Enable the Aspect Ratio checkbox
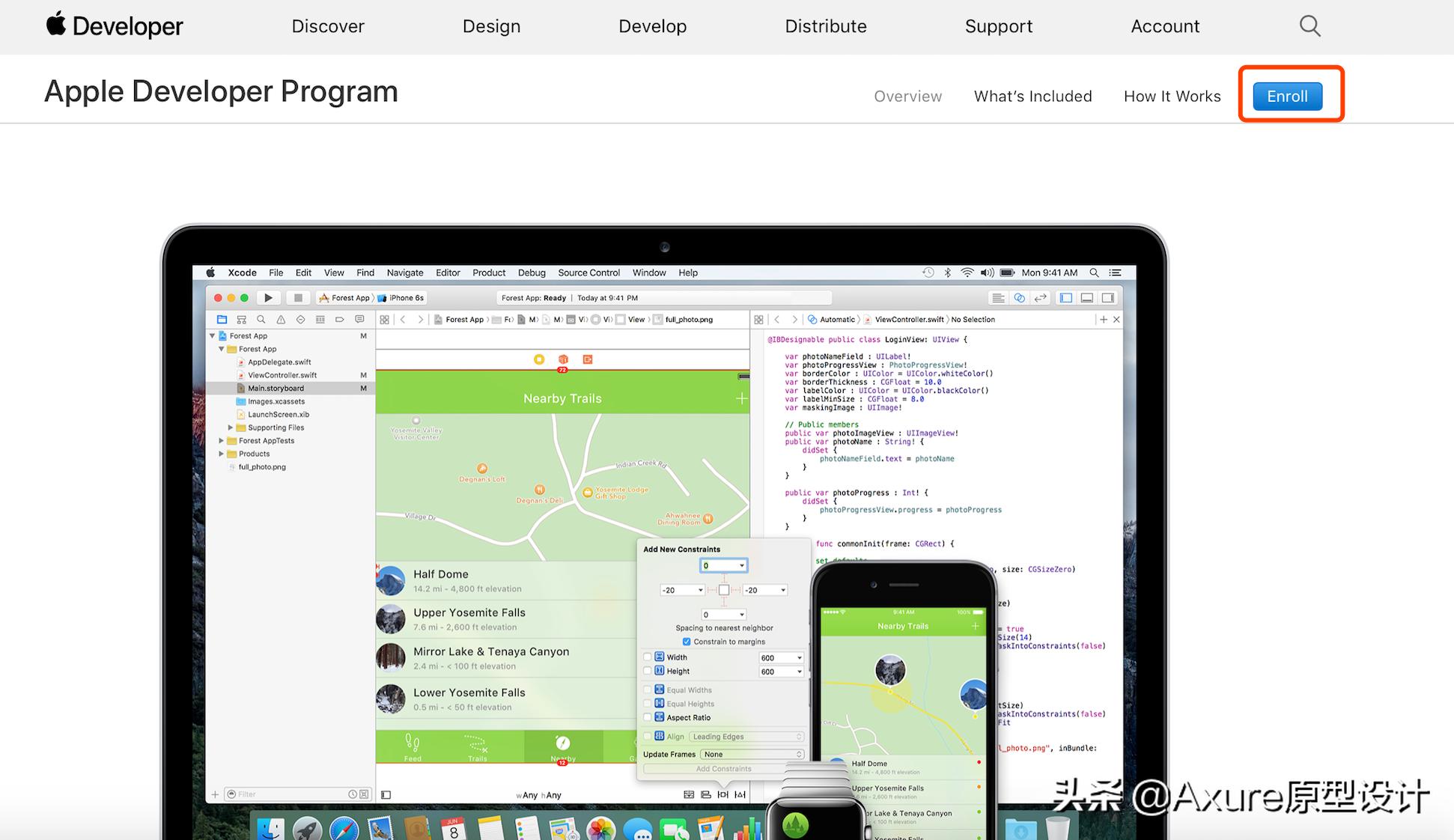Screen dimensions: 1454x840 point(648,717)
